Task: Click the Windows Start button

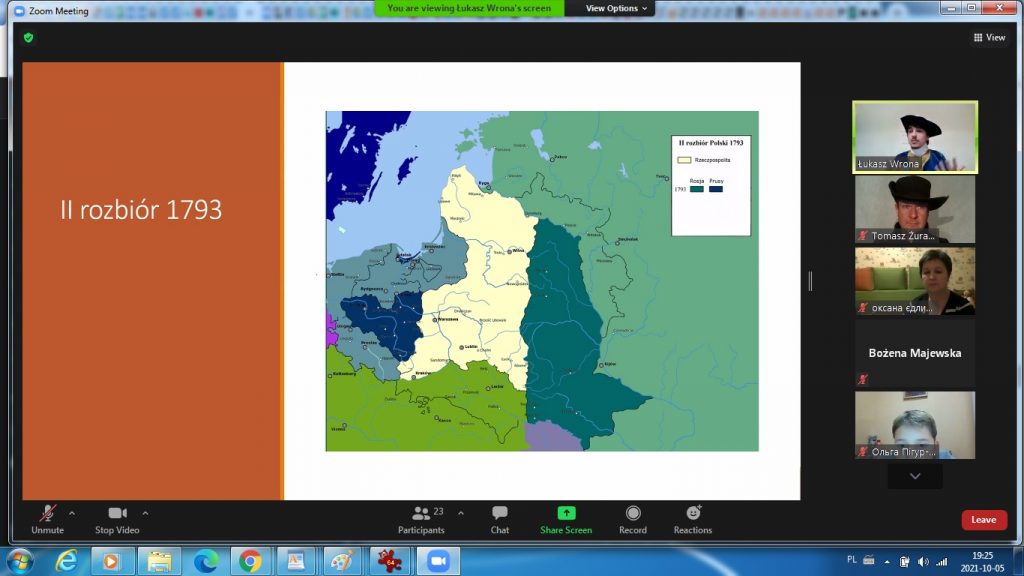Action: pos(19,561)
